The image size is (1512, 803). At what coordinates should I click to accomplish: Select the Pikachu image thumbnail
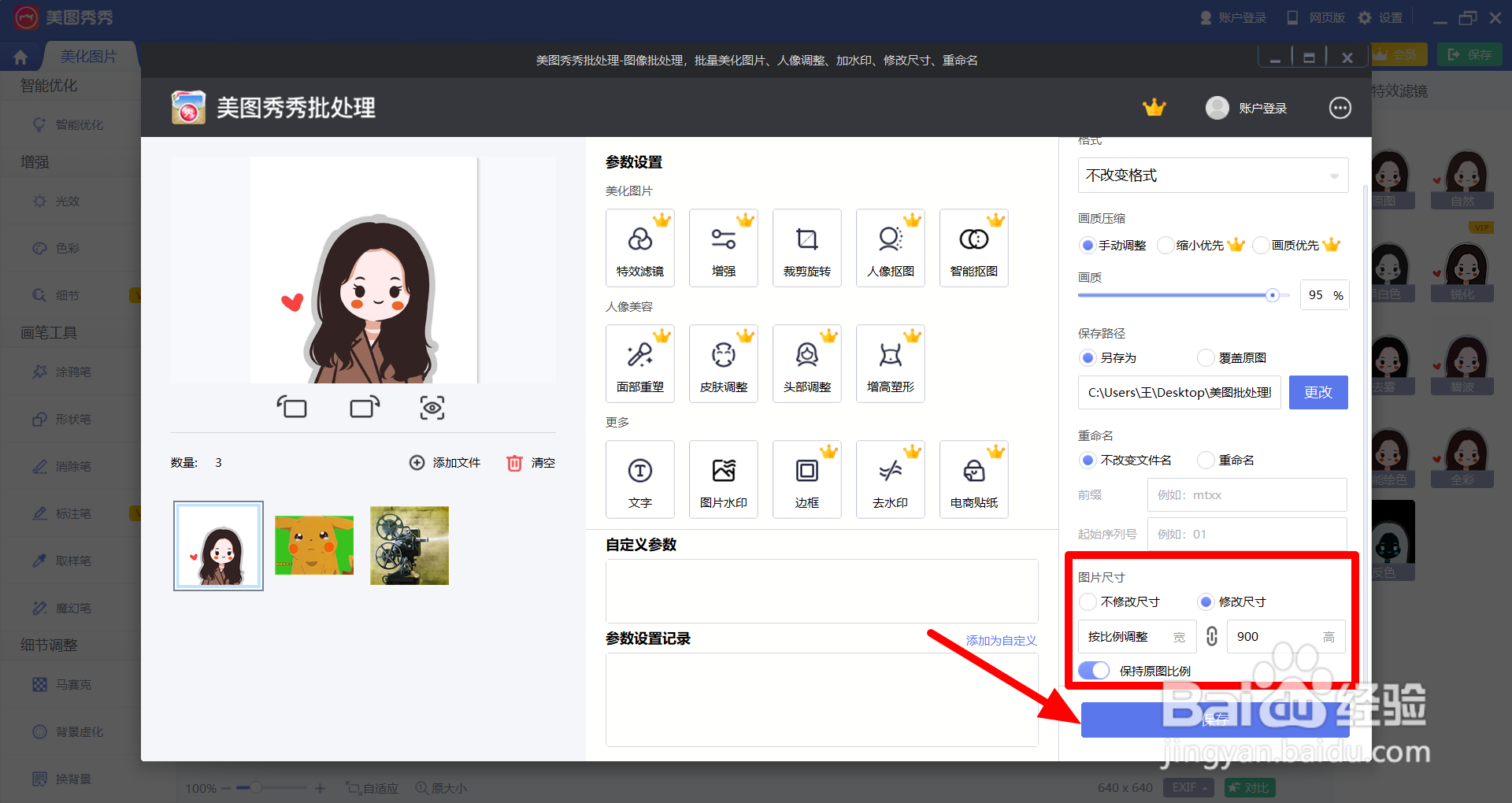pos(314,546)
